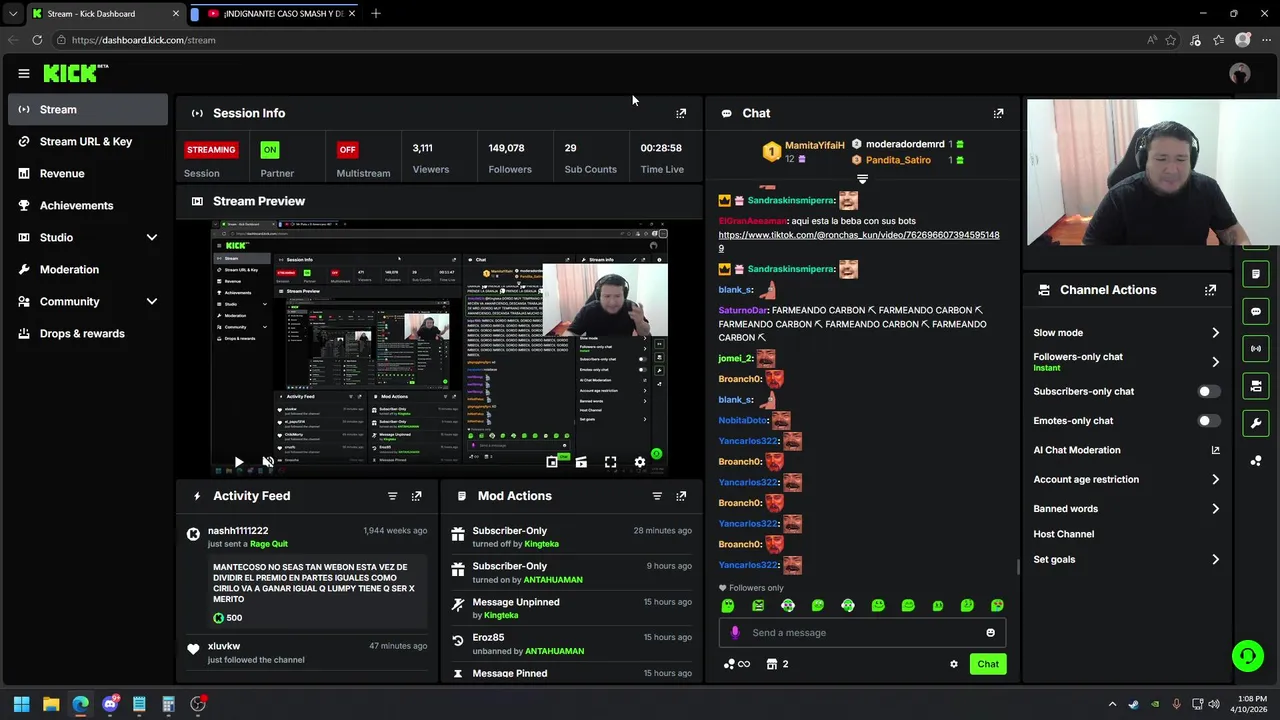The height and width of the screenshot is (720, 1280).
Task: Switch stream preview to theater mode
Action: click(x=581, y=462)
